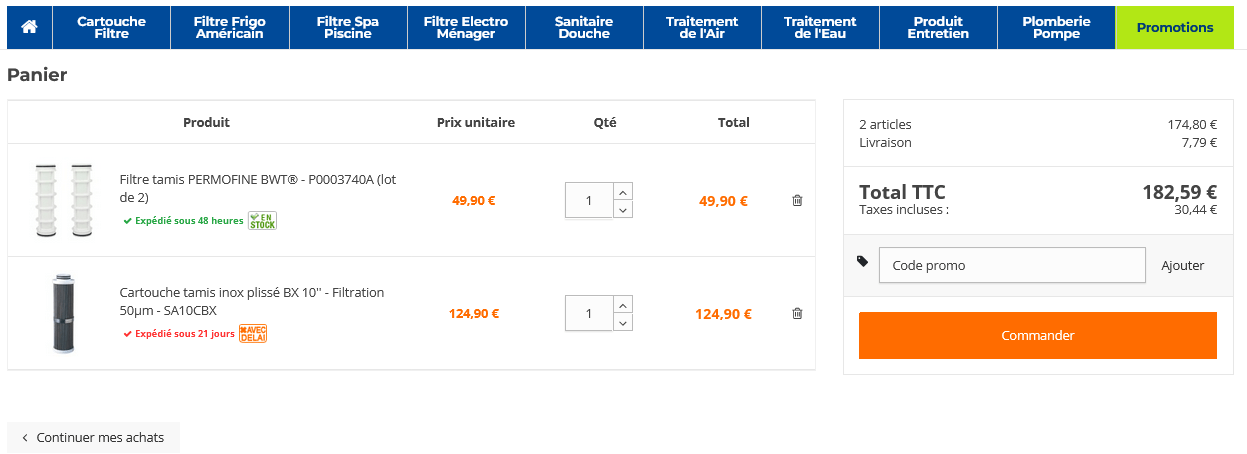Click the 'Avec délai' badge icon
The image size is (1247, 454).
(x=253, y=333)
